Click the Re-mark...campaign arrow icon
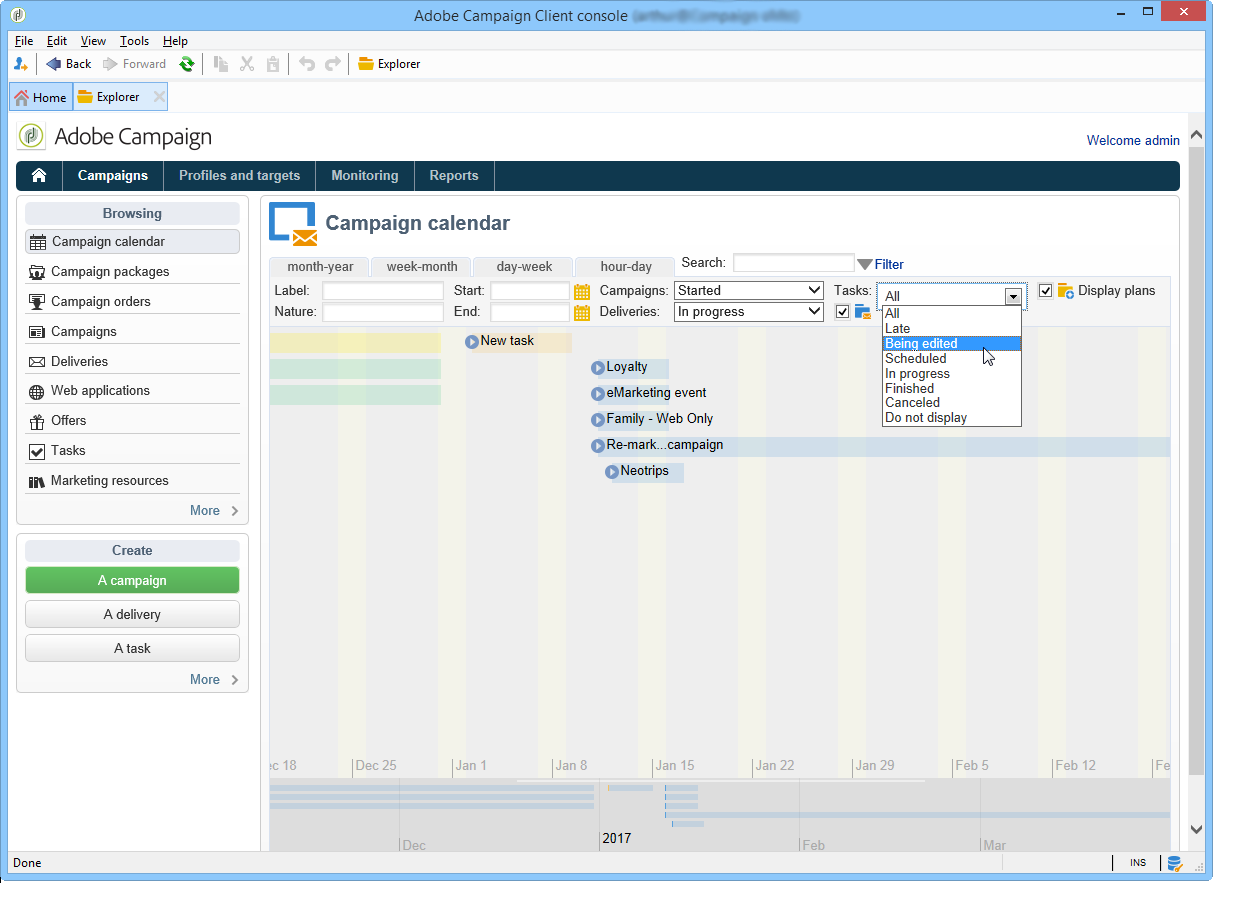 598,446
